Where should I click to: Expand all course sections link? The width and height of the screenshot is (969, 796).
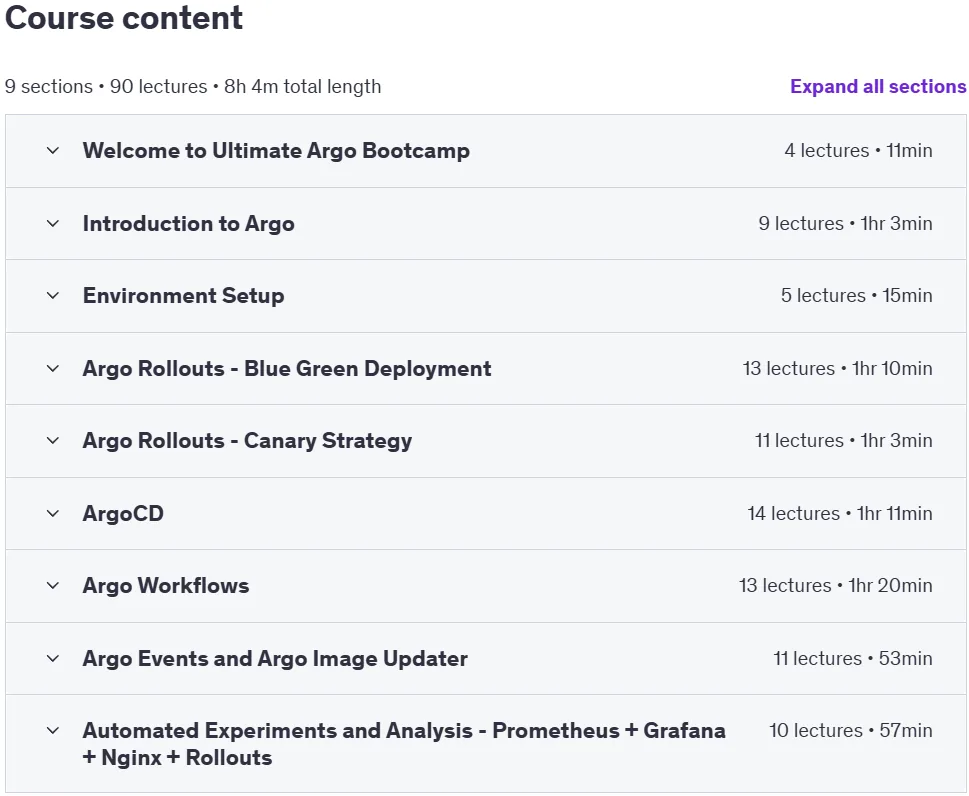878,87
